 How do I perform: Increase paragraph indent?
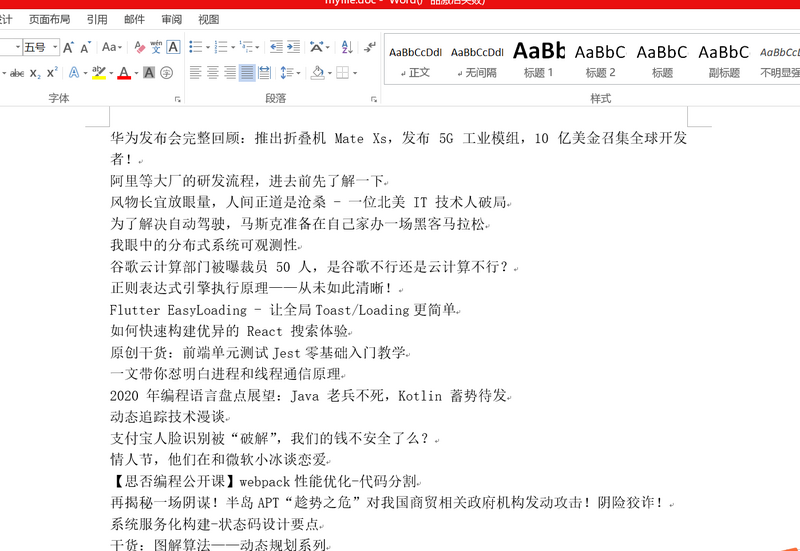tap(293, 47)
